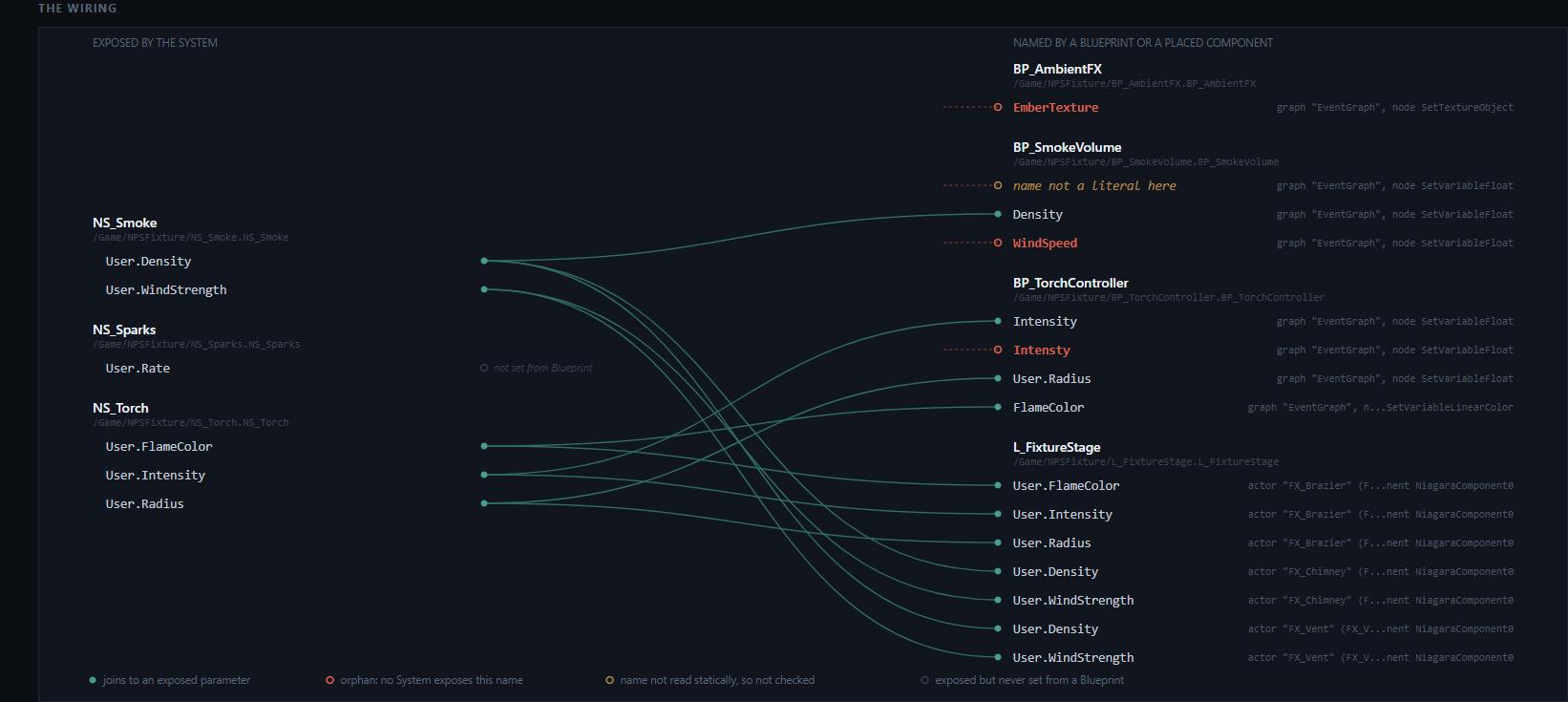
Task: Click the orphan marker beside WindSpeed
Action: 998,243
